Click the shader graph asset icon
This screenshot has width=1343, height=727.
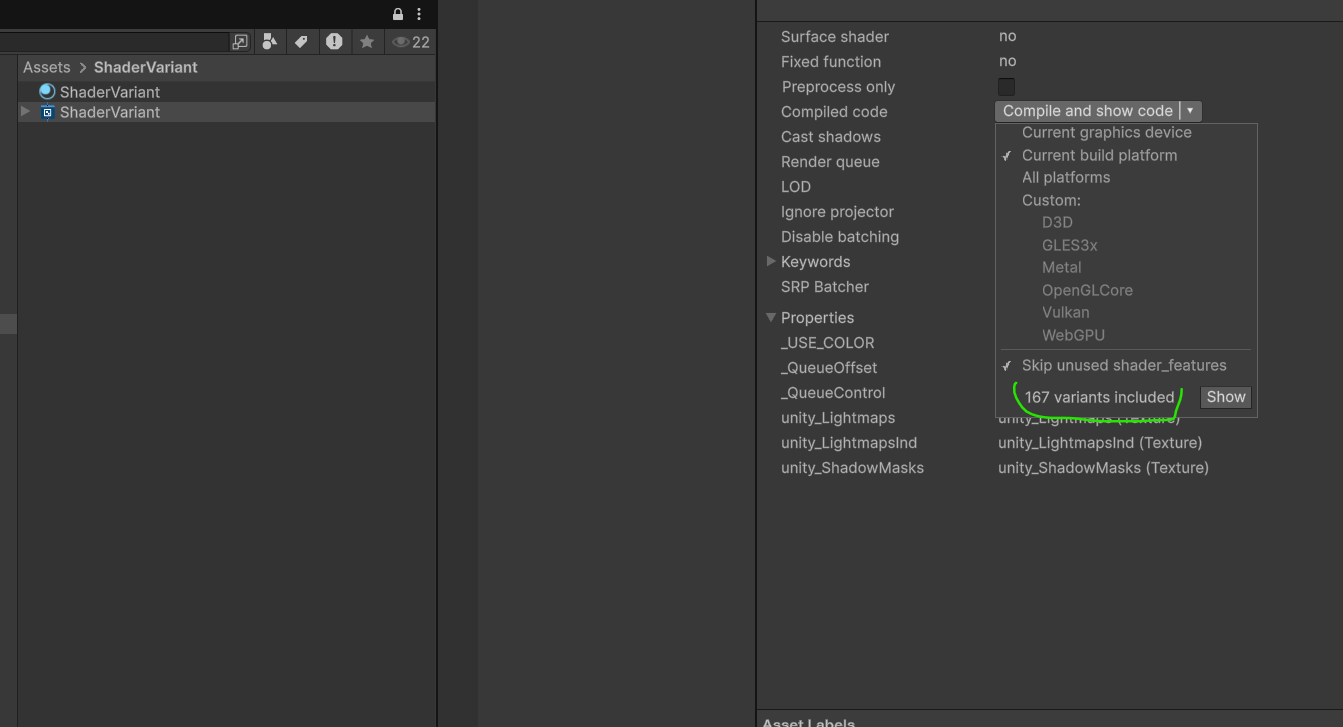click(47, 112)
